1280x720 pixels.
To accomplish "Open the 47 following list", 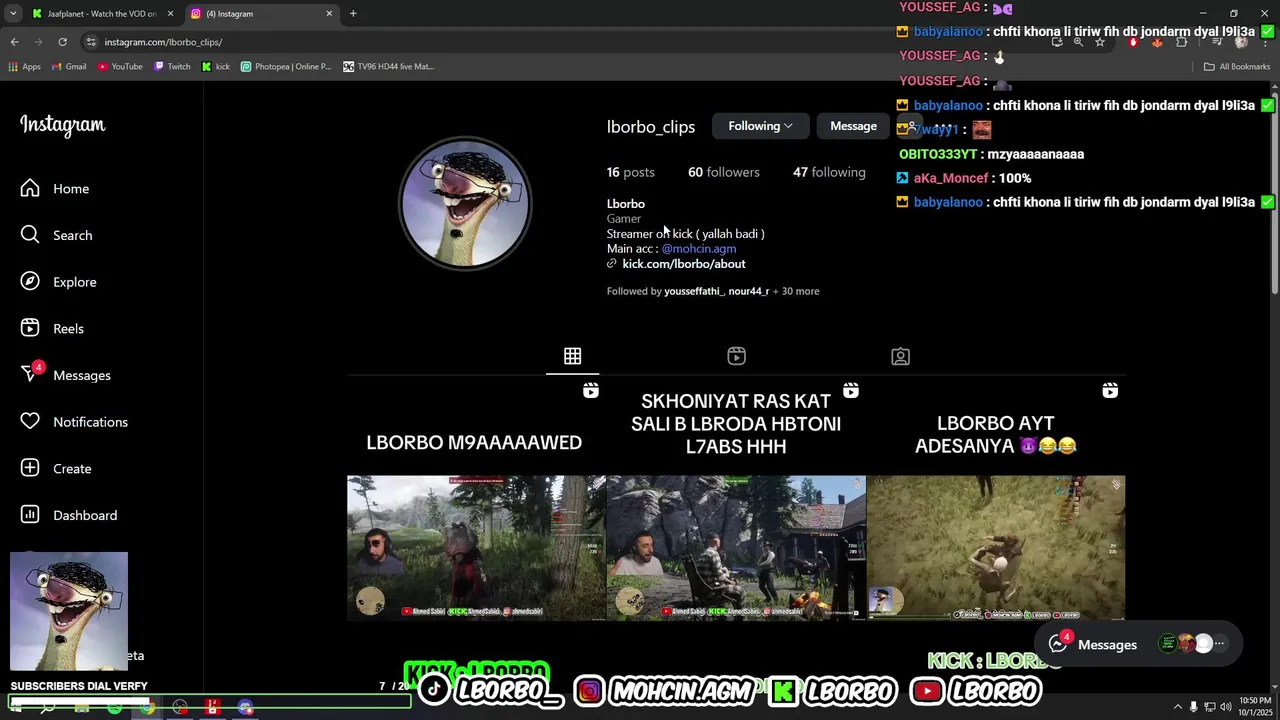I will [x=829, y=172].
